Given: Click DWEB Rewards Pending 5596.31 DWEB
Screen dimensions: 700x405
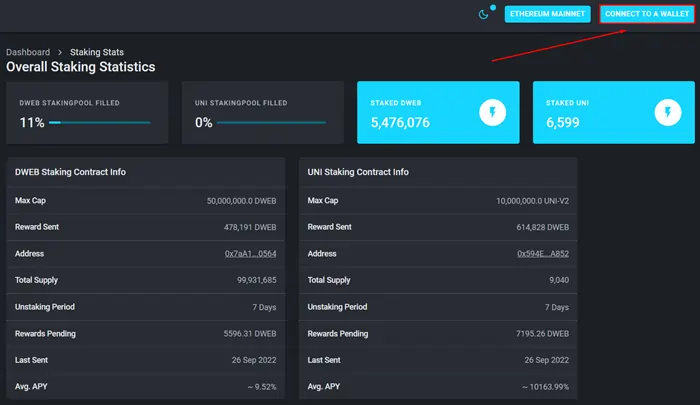Looking at the screenshot, I should click(x=250, y=334).
